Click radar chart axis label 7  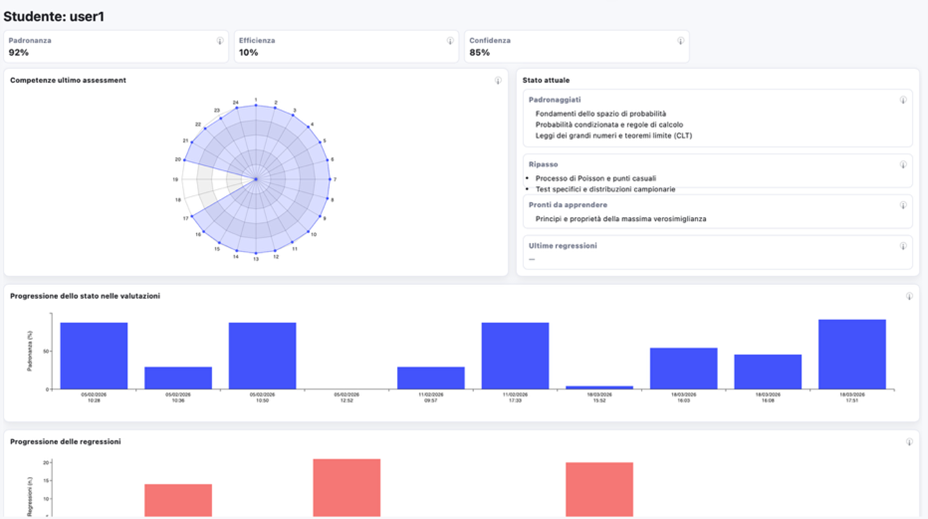tap(335, 179)
